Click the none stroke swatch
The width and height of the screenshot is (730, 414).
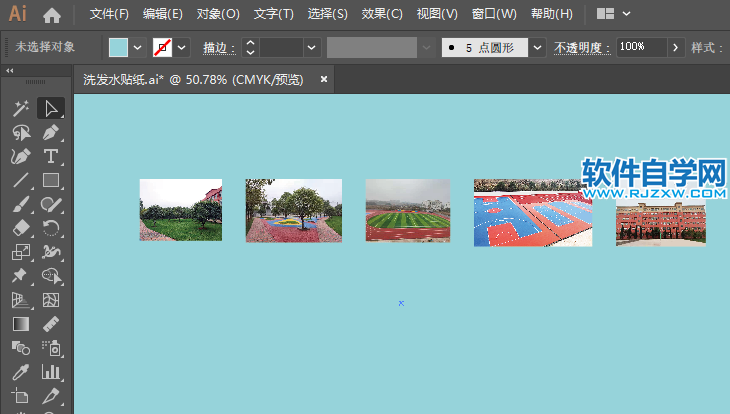pos(162,48)
